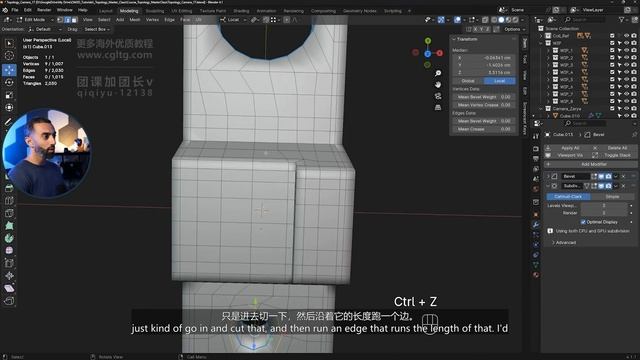This screenshot has height=360, width=640.
Task: Open the Modifiers wrench properties tab
Action: click(x=536, y=224)
